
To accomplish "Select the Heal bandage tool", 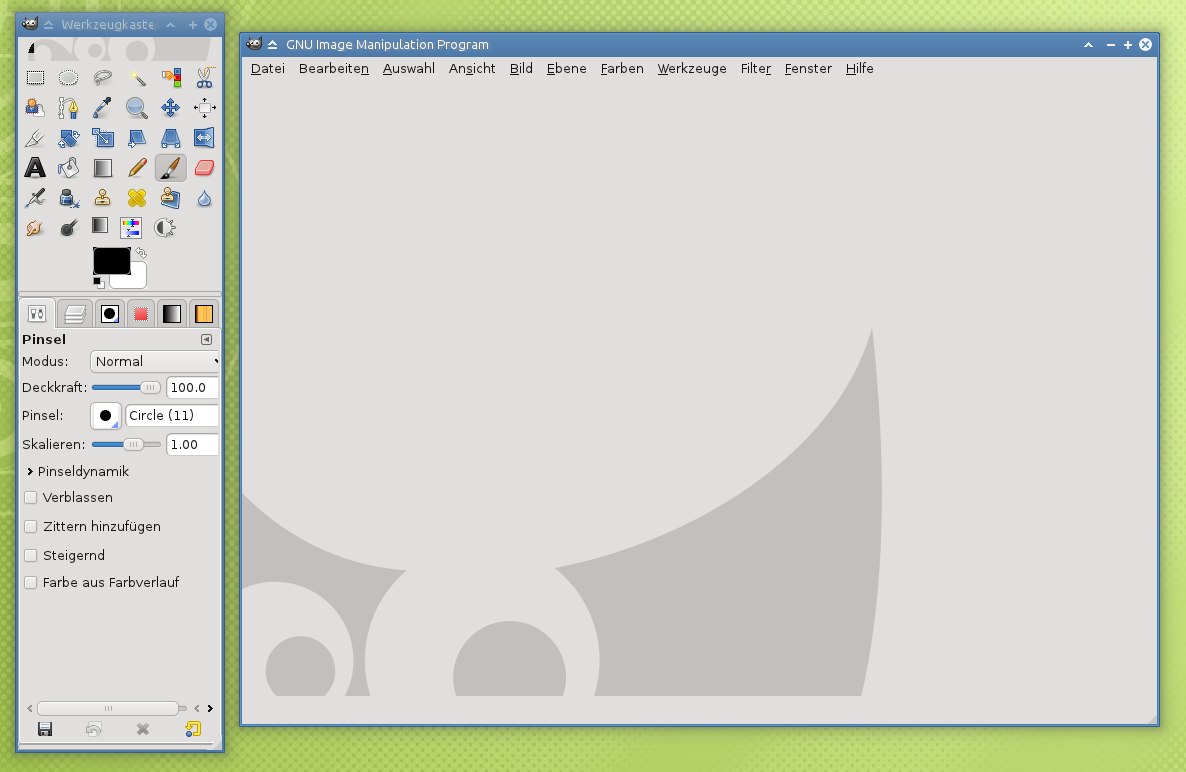I will (x=137, y=198).
